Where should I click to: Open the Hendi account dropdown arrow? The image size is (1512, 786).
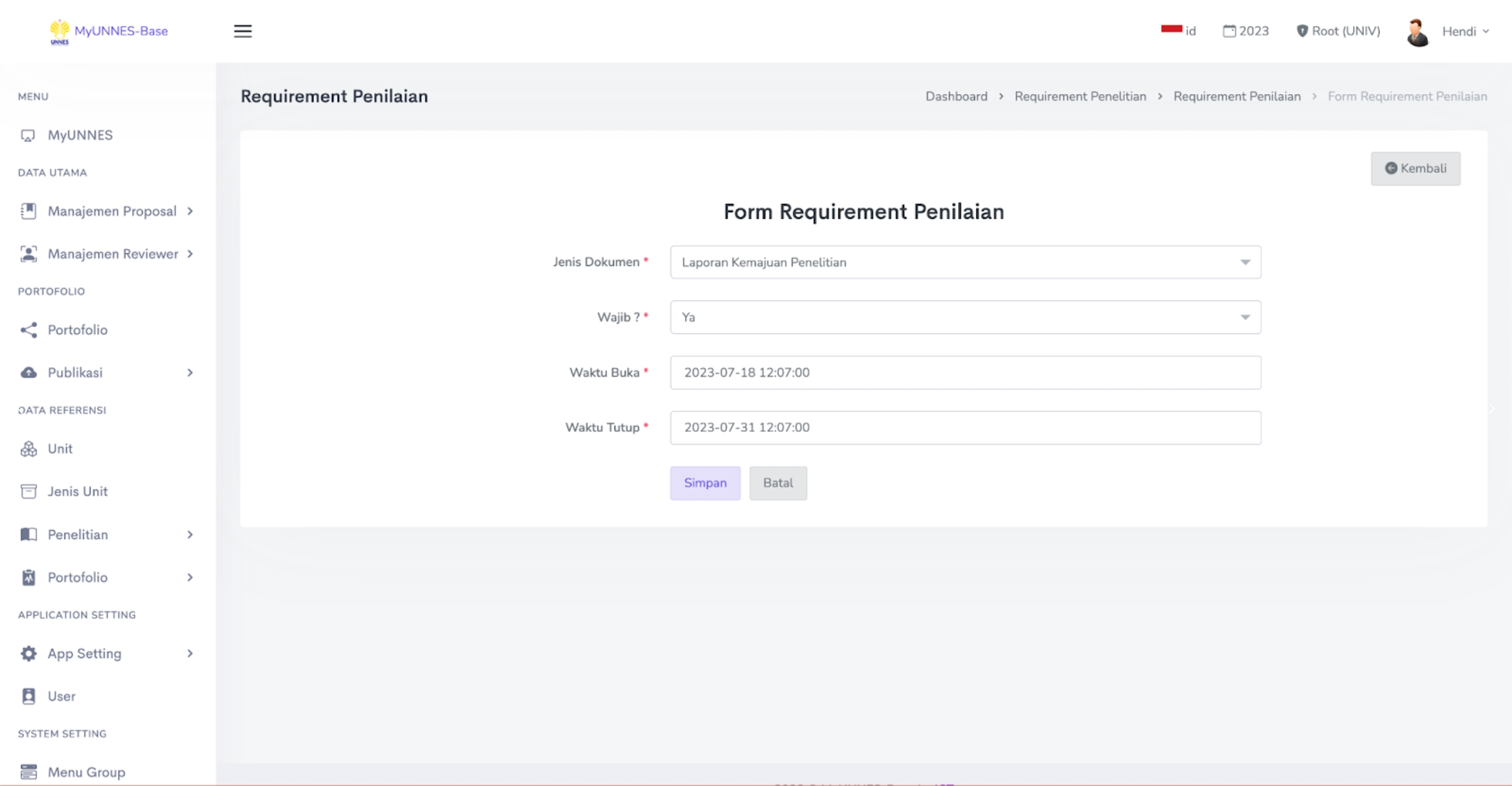1486,31
